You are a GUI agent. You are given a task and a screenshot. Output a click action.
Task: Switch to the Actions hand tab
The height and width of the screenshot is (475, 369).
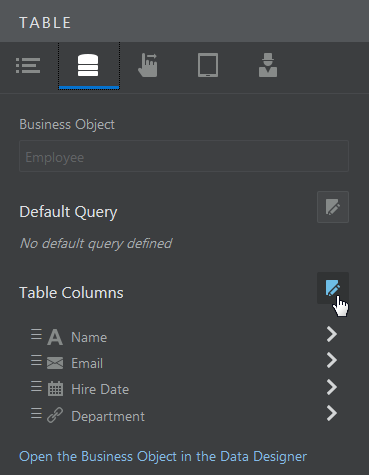click(x=148, y=65)
